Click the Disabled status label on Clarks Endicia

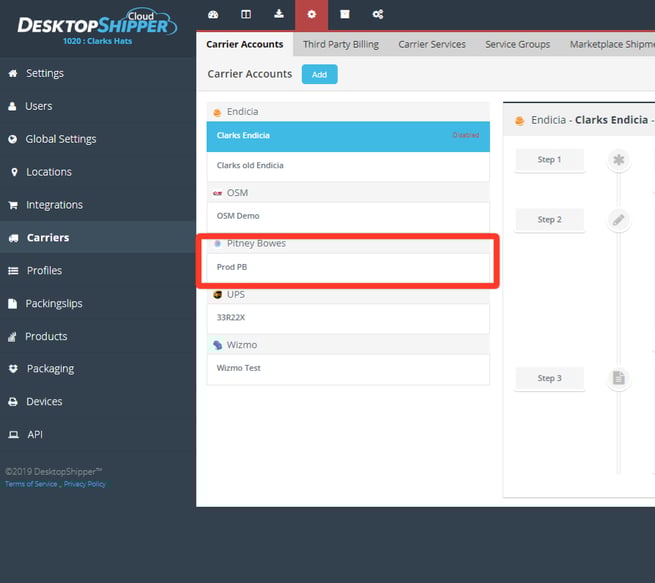pos(466,135)
